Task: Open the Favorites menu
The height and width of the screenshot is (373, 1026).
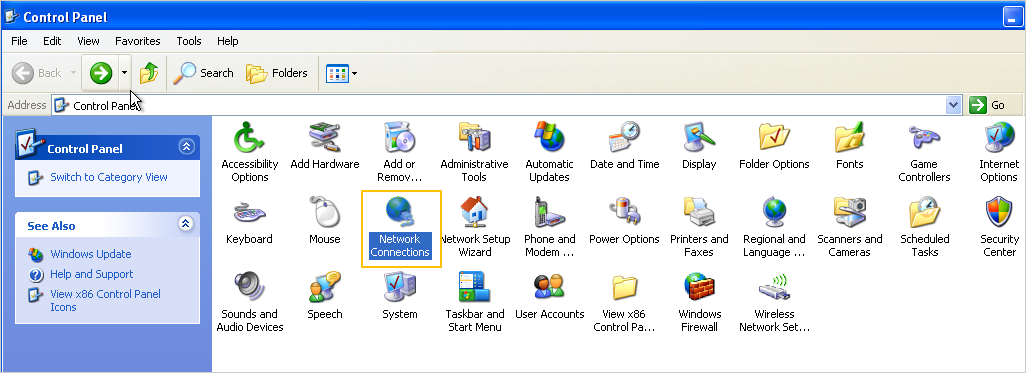Action: click(137, 41)
